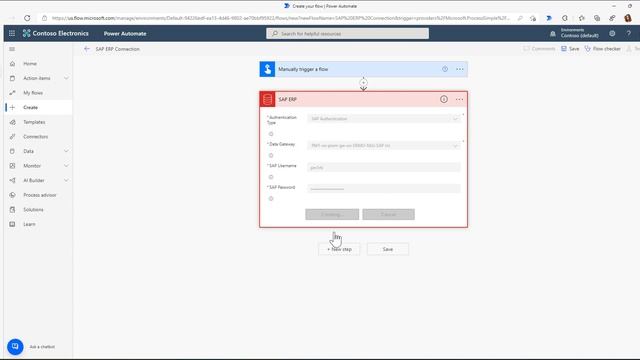This screenshot has height=360, width=640.
Task: Open the Environments Contoso selector
Action: coord(580,33)
